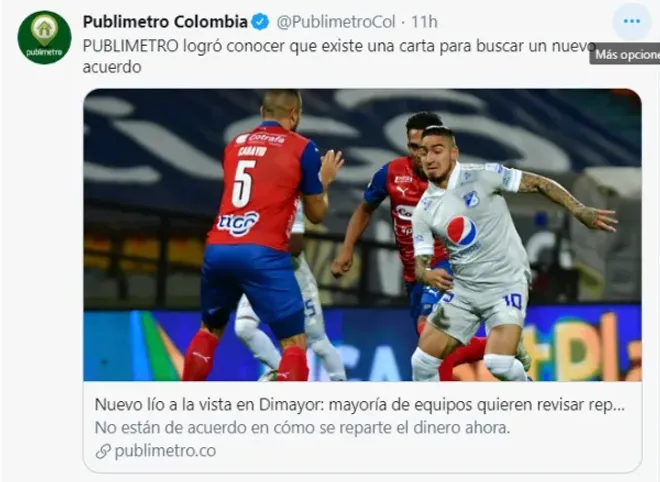Visit the publimetro.co domain link
This screenshot has height=482, width=660.
[x=165, y=451]
